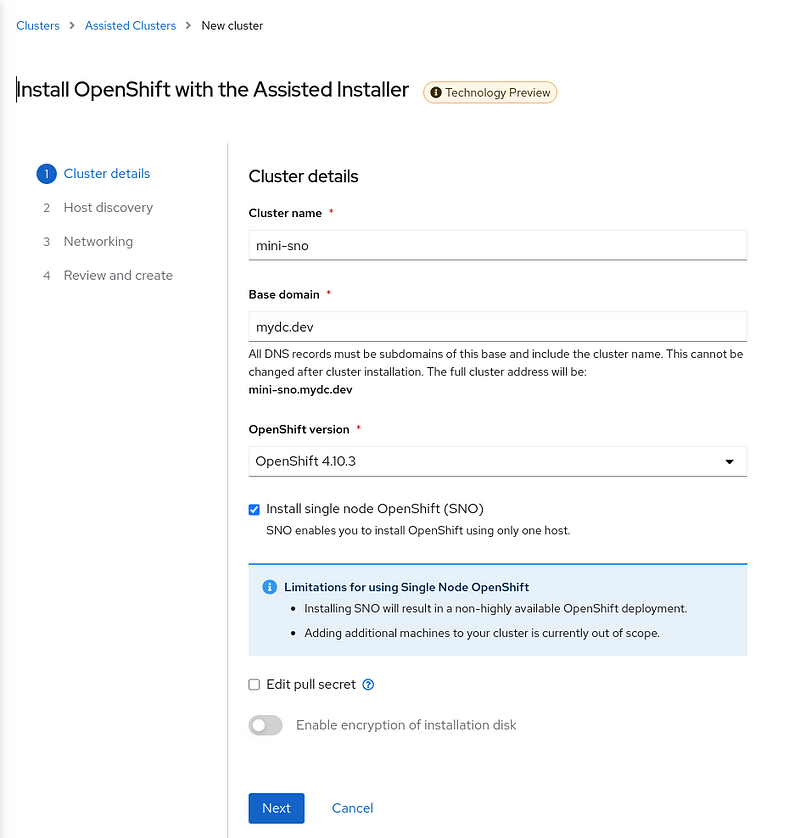Screen dimensions: 800x838
Task: Click the Install single node OpenShift label
Action: (375, 509)
